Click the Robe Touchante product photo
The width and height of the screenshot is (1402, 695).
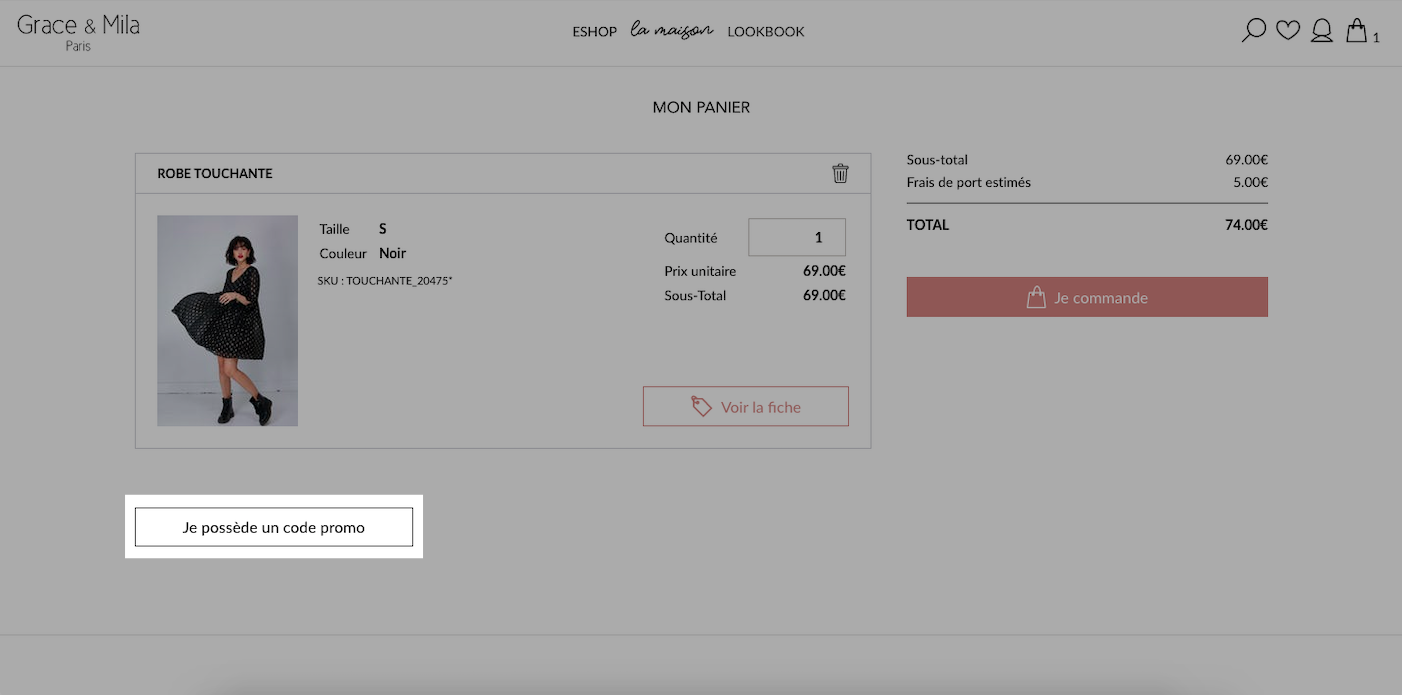pos(227,320)
